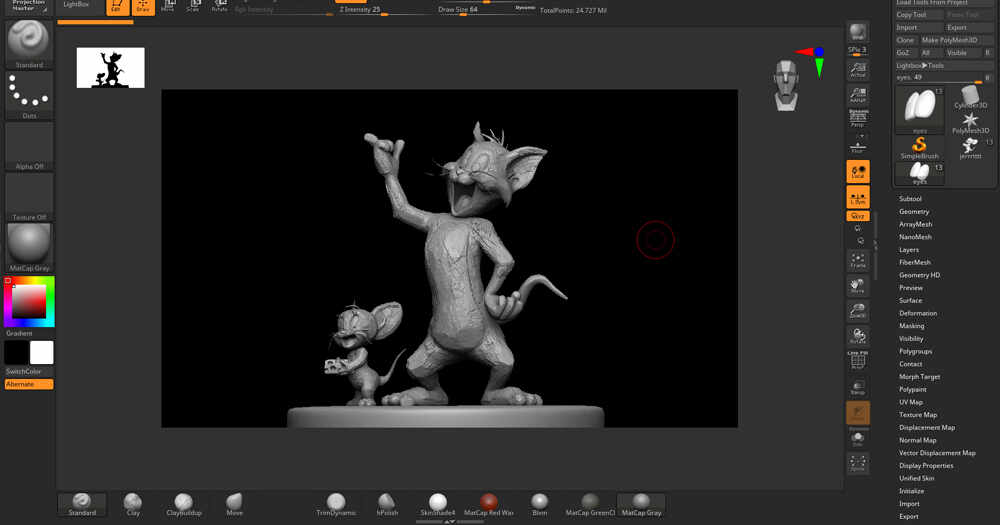The height and width of the screenshot is (525, 1000).
Task: Click the Zoom3D icon on right shelf
Action: pyautogui.click(x=858, y=311)
